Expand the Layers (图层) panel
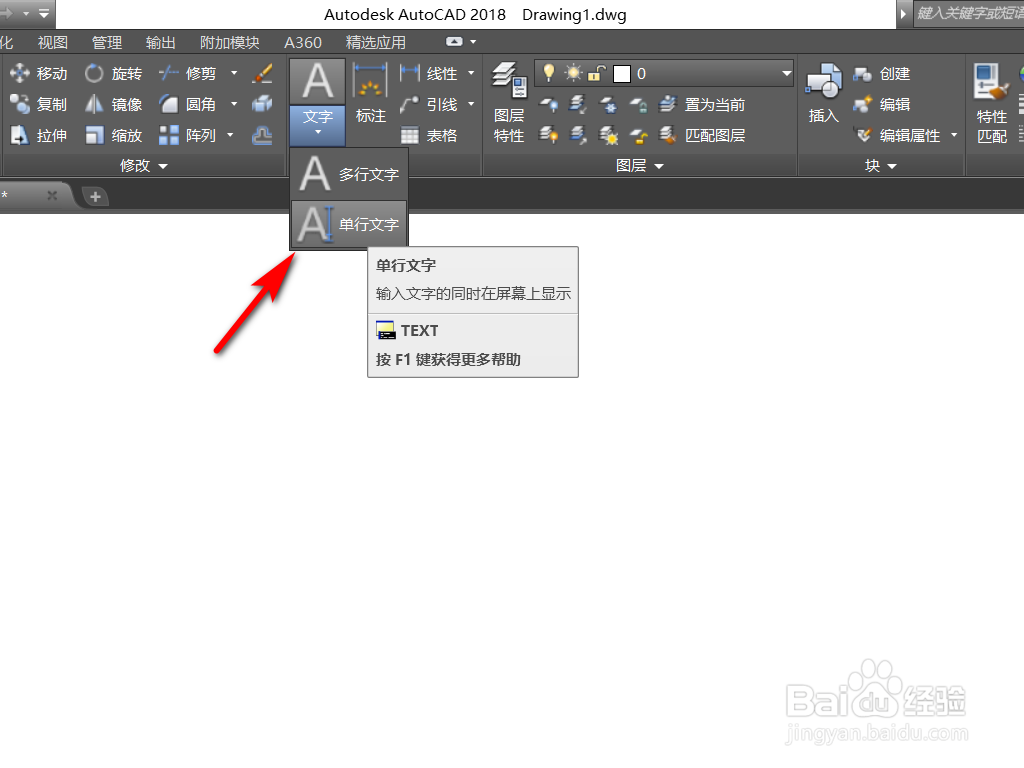1024x768 pixels. 639,166
